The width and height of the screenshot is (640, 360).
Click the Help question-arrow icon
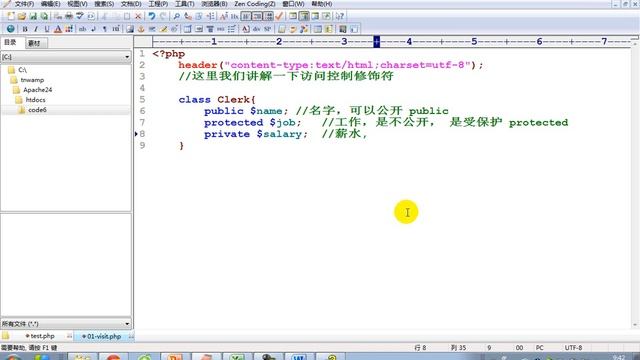(x=340, y=16)
